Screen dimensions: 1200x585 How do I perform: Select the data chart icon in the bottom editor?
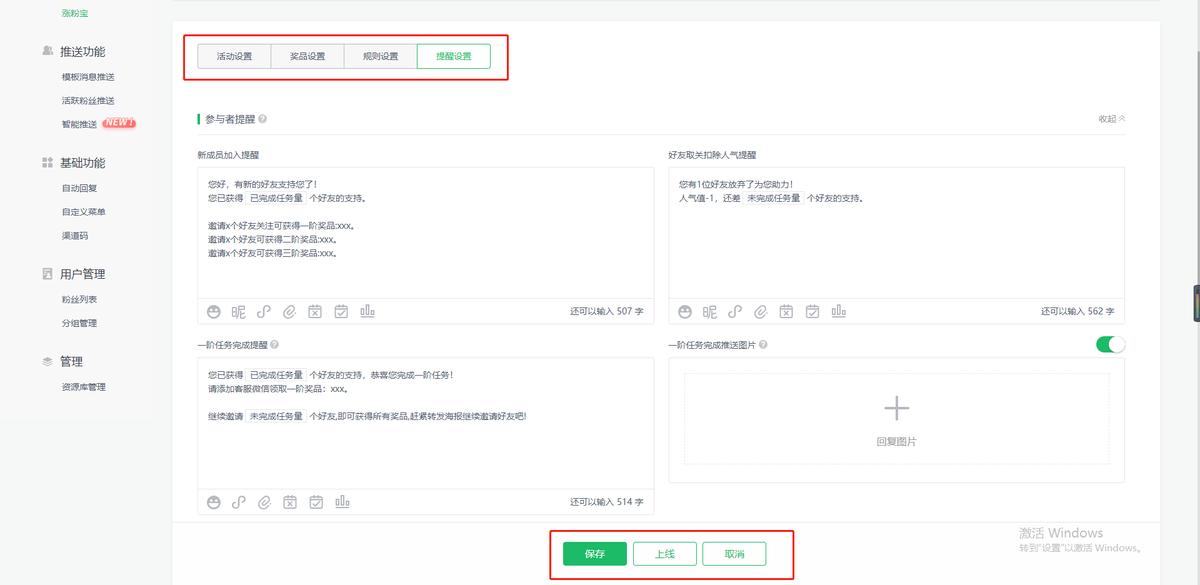click(341, 502)
